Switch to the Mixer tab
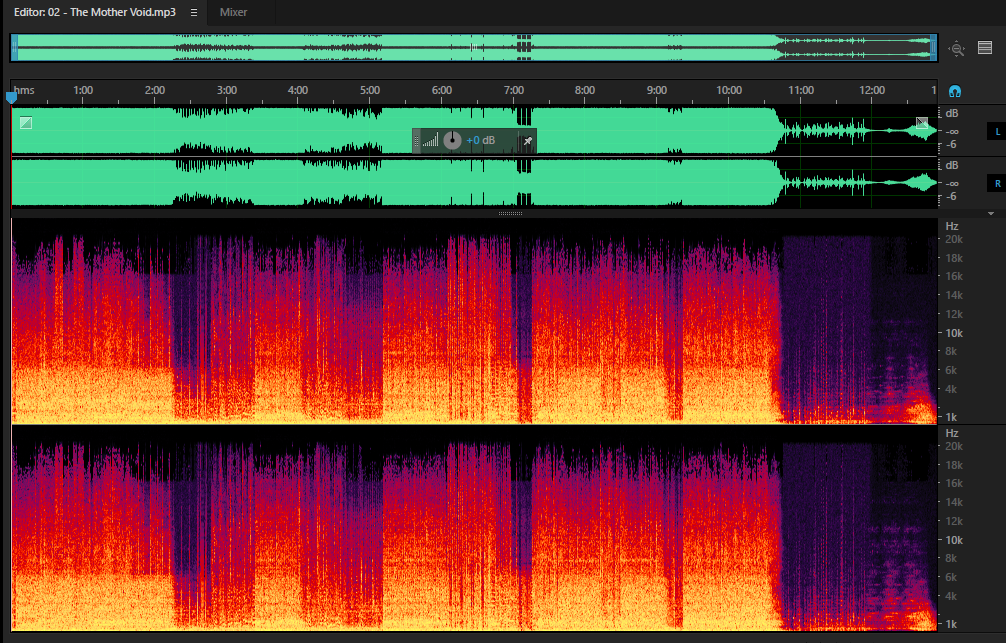 tap(233, 12)
